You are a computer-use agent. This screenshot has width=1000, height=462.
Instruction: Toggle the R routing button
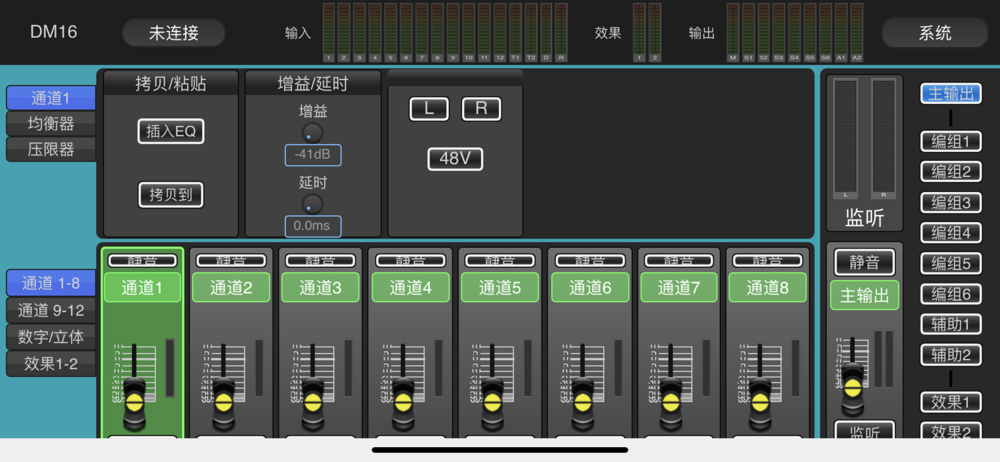coord(481,109)
